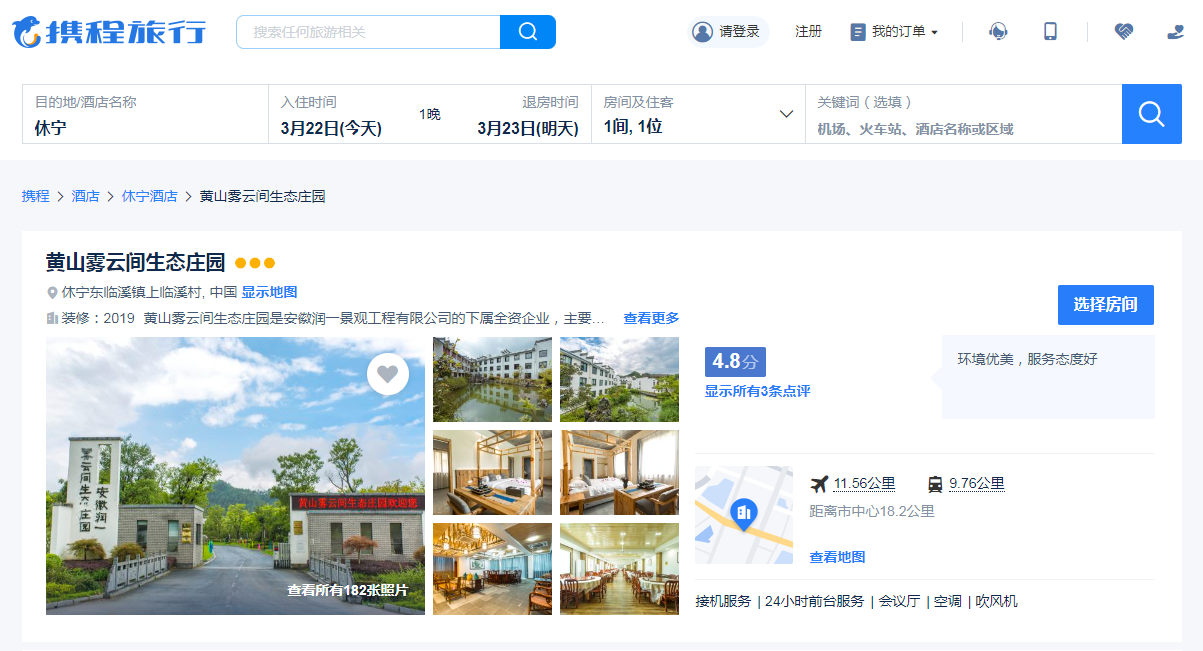Click 显示地图 link near address

269,293
